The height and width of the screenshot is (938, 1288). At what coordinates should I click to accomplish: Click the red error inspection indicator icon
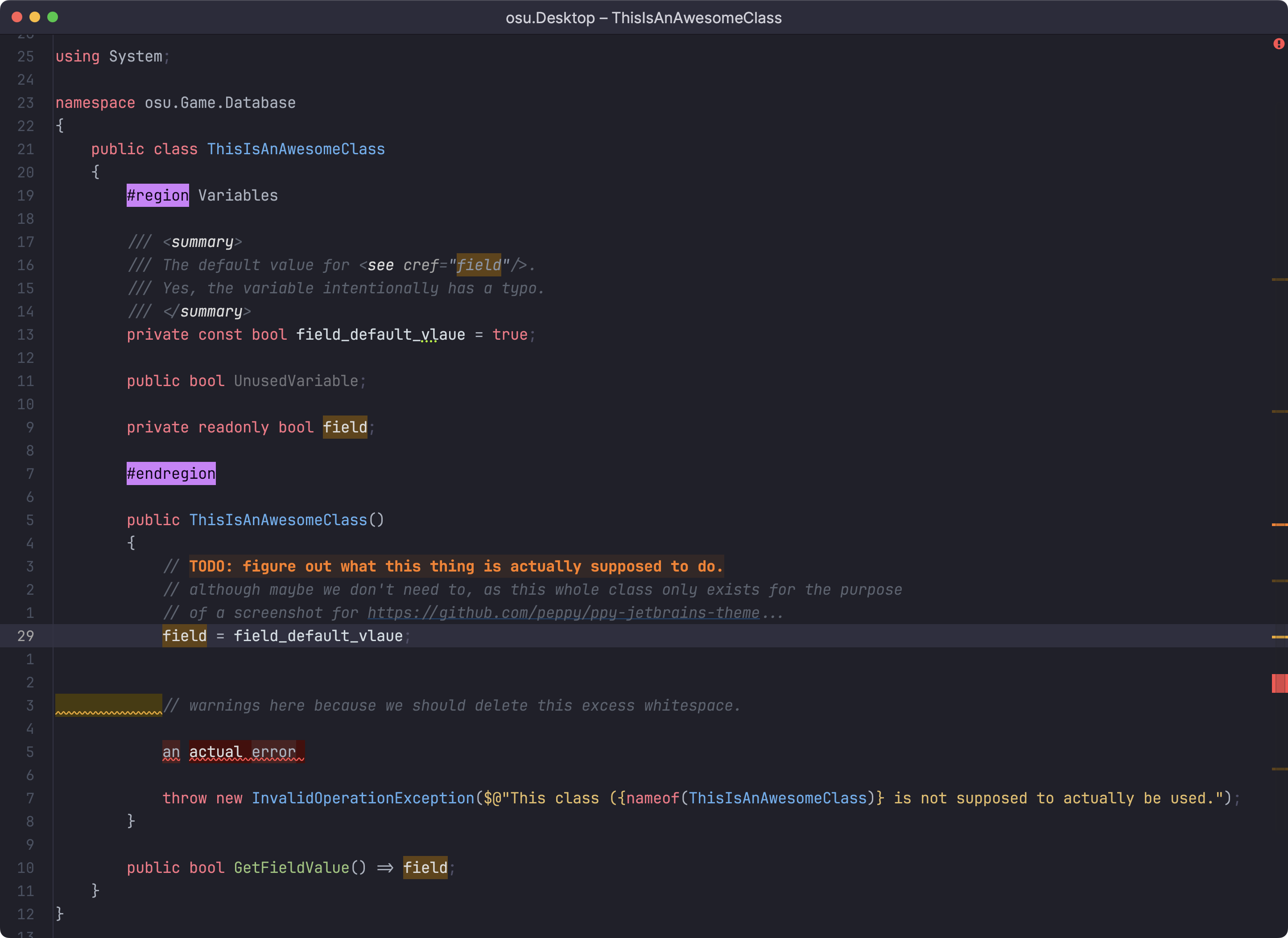[1278, 44]
